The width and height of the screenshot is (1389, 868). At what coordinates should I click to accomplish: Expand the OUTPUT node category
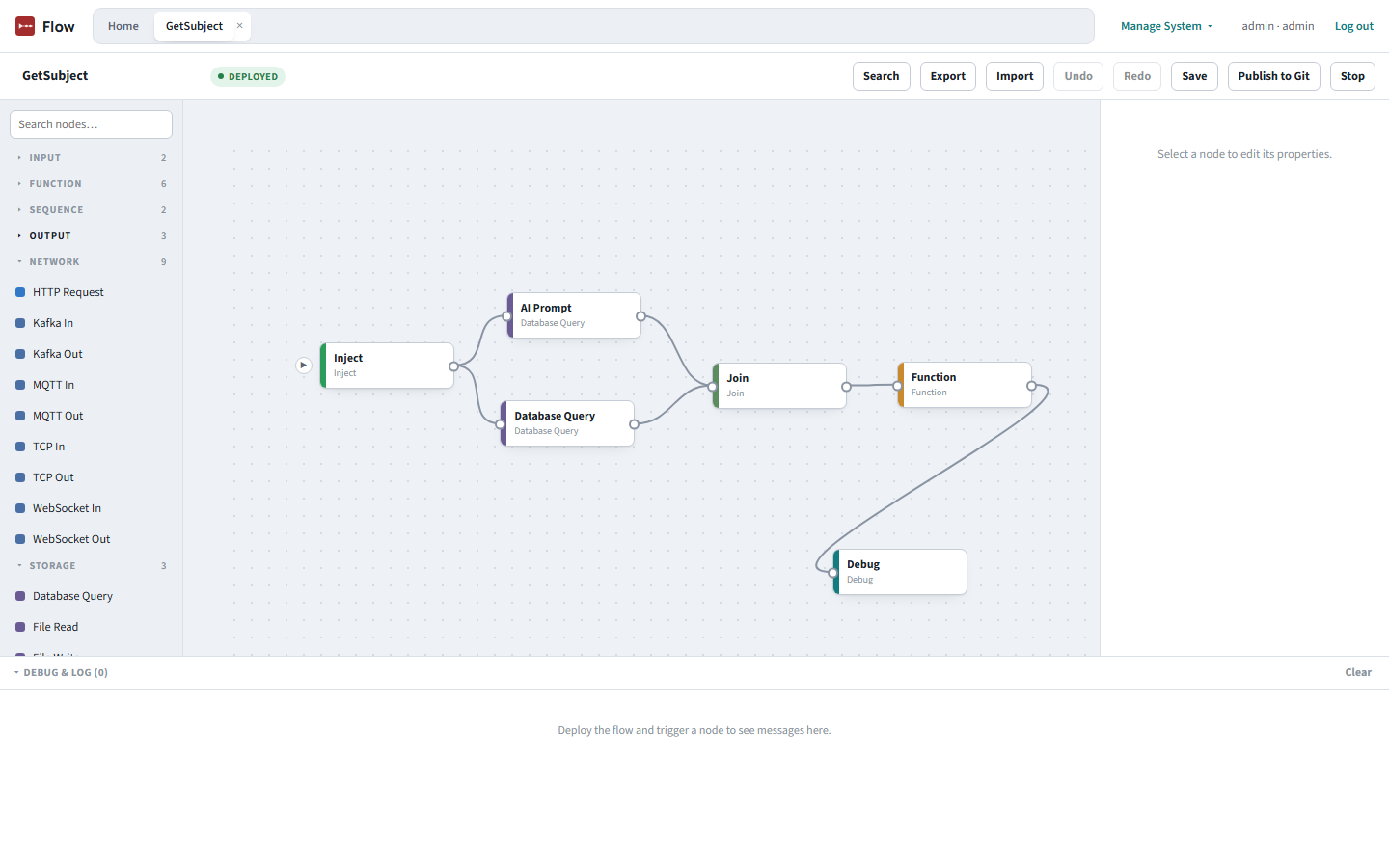tap(92, 236)
